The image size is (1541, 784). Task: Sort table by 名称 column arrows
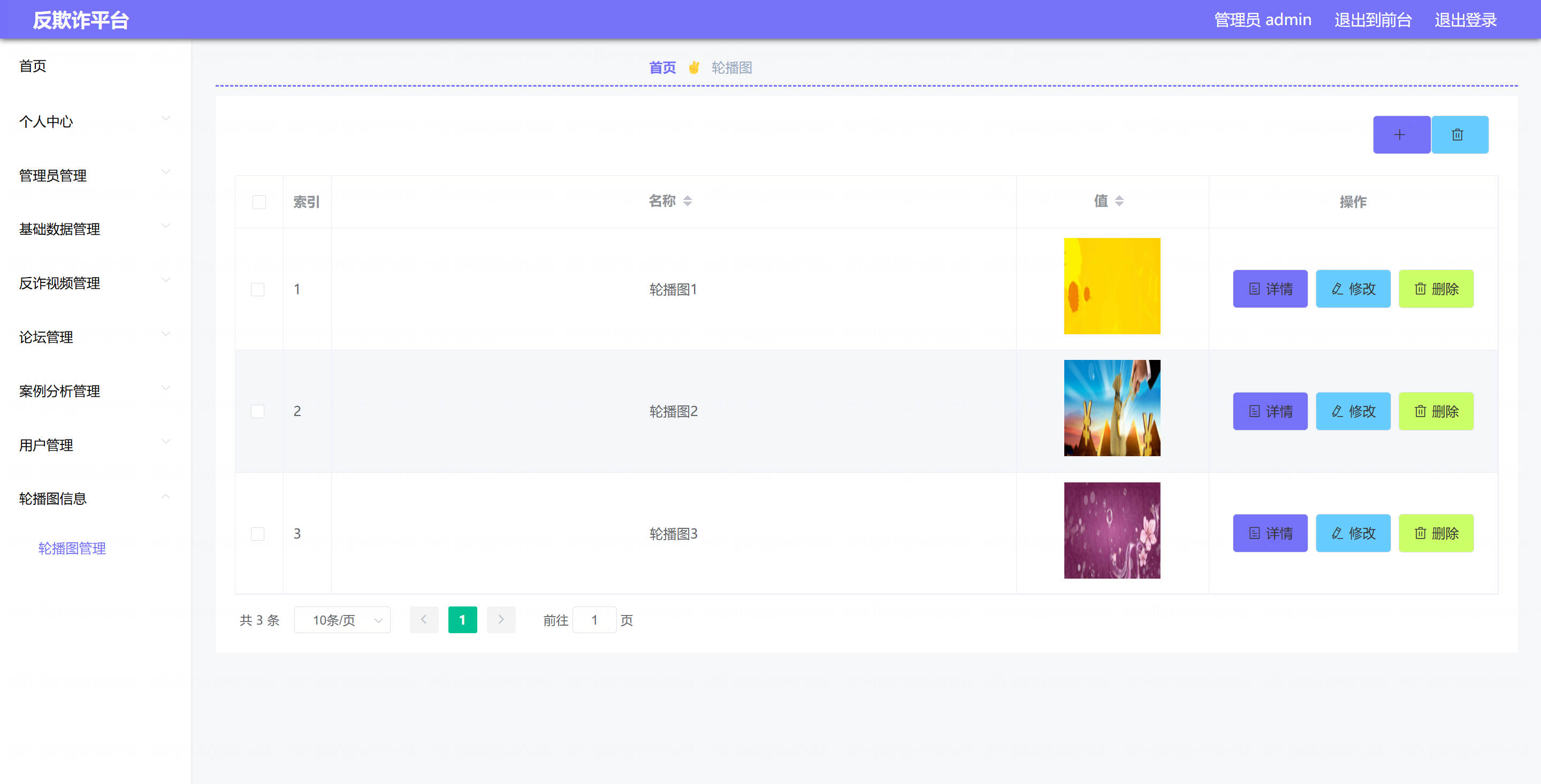688,201
